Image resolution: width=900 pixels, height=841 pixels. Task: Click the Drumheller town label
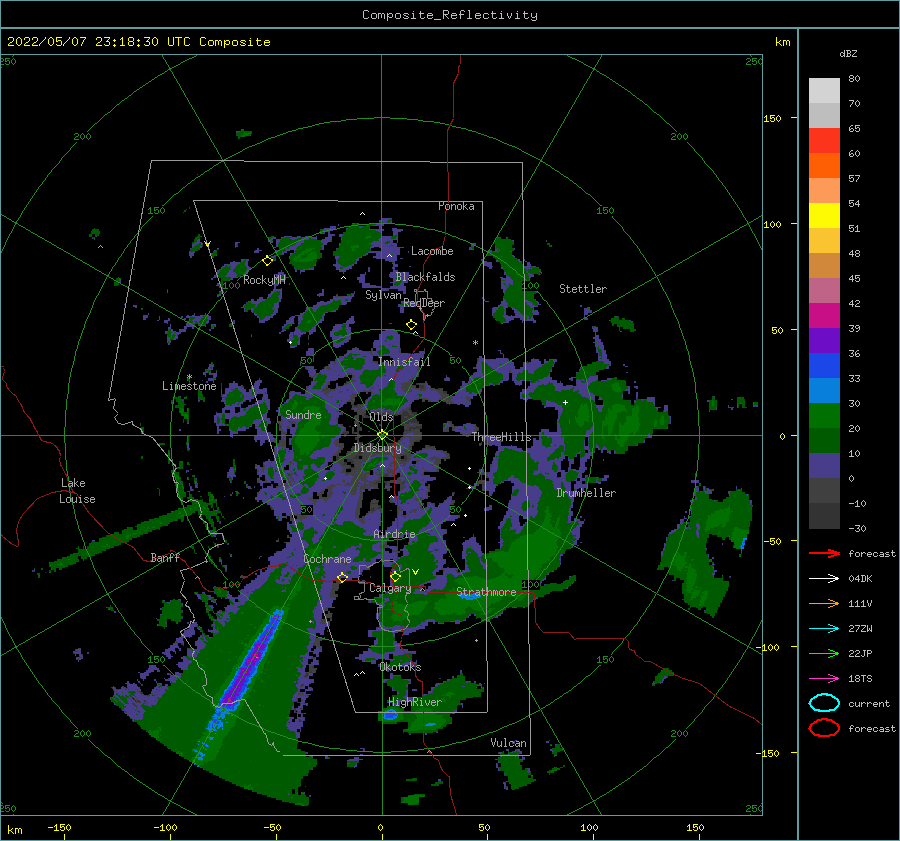click(x=586, y=493)
